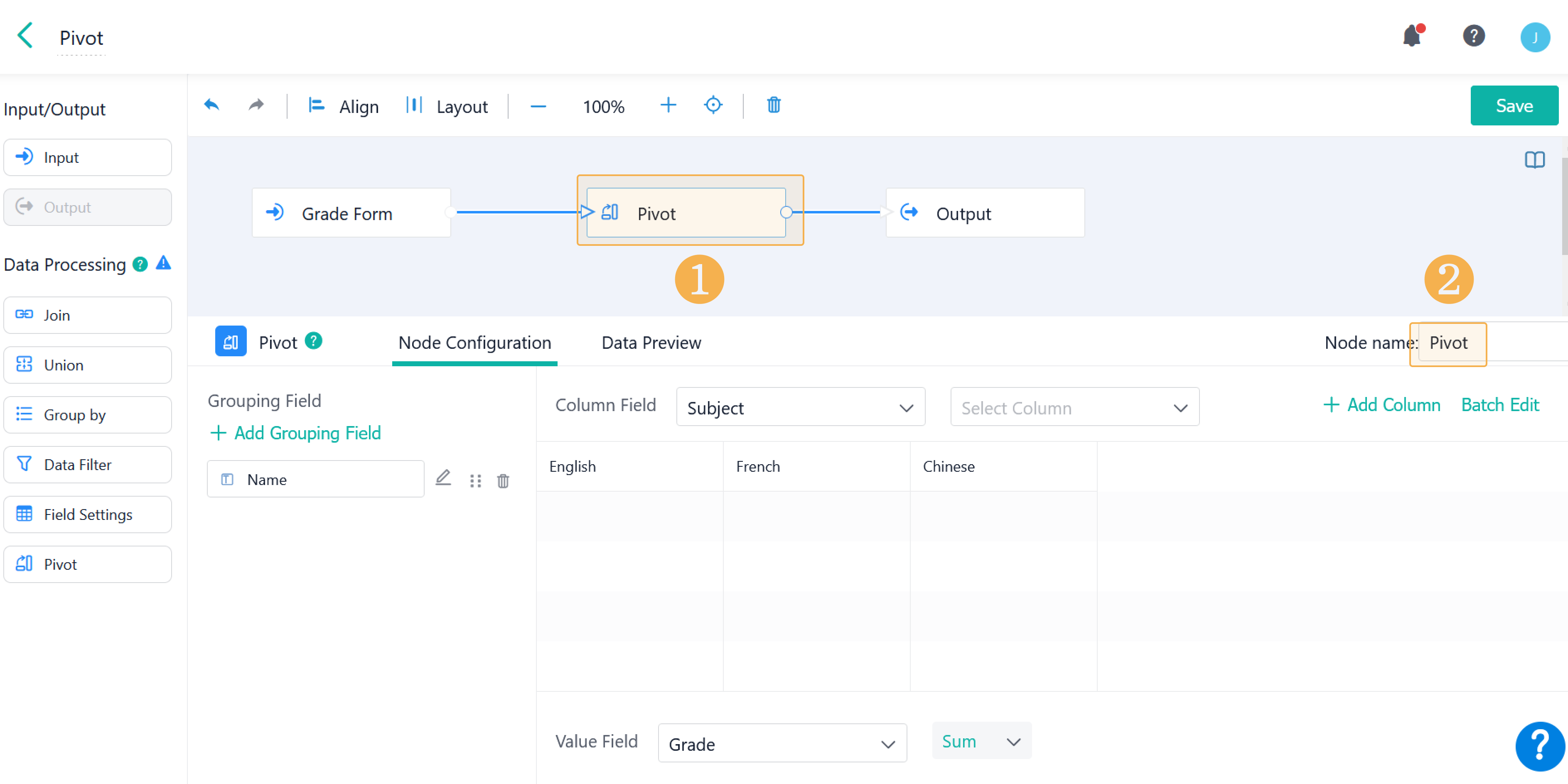This screenshot has height=784, width=1568.
Task: Switch to the Data Preview tab
Action: pos(651,343)
